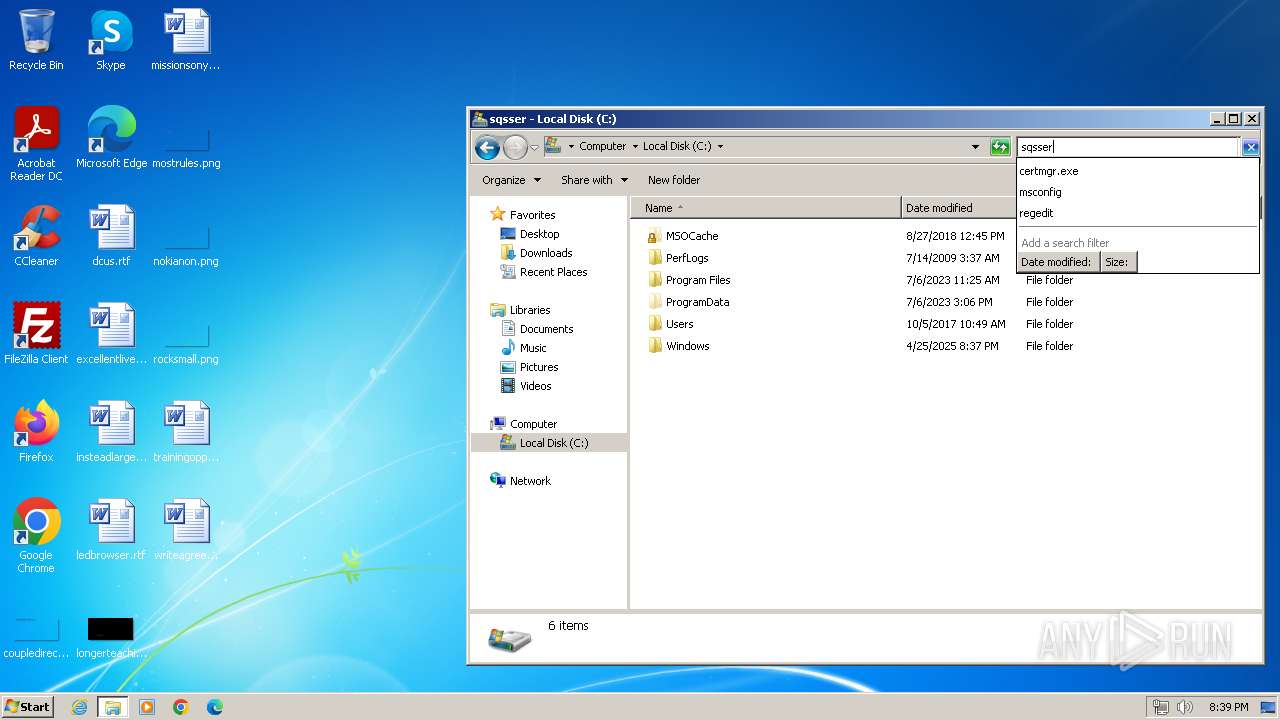Expand the Local Disk (C:) breadcrumb arrow
The width and height of the screenshot is (1280, 720).
click(720, 146)
